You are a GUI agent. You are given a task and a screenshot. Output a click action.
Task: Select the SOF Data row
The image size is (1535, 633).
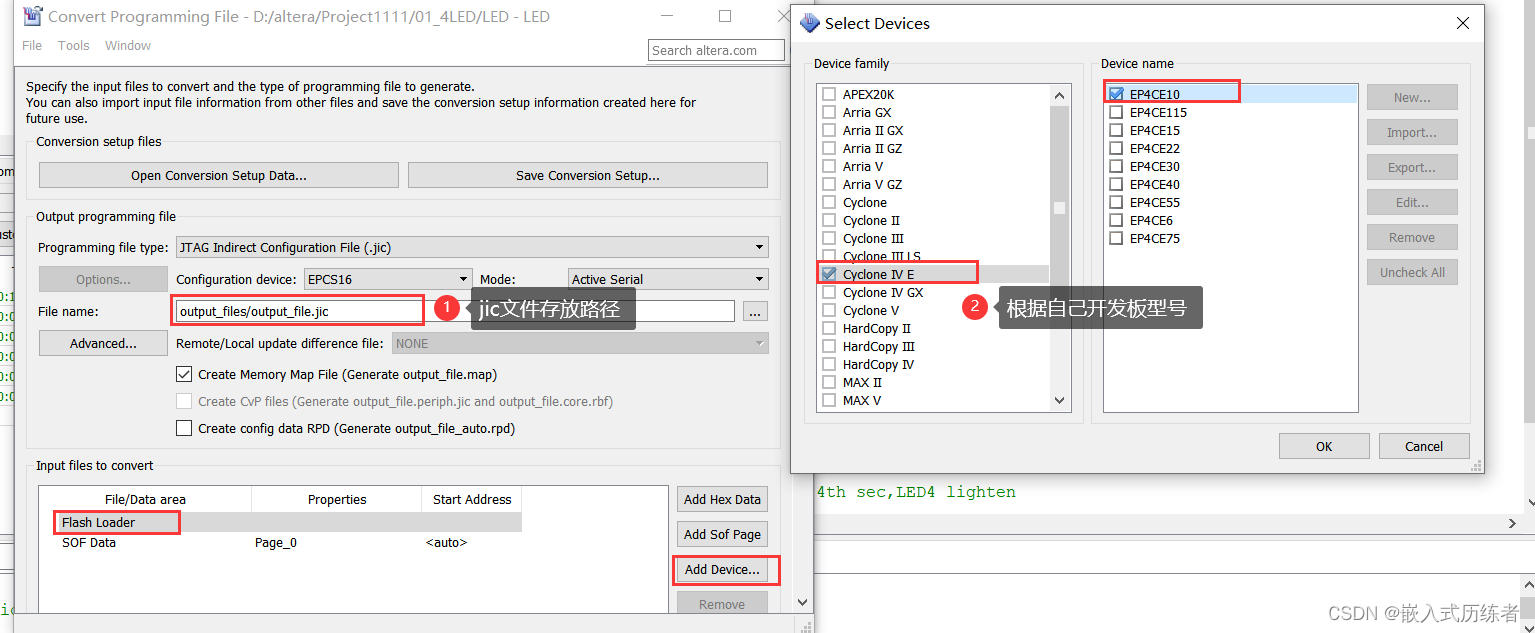pyautogui.click(x=280, y=542)
